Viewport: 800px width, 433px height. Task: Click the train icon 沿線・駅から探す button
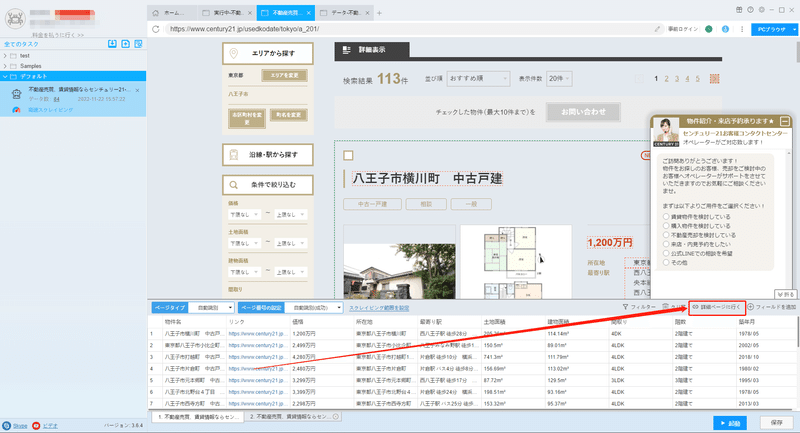tap(268, 155)
